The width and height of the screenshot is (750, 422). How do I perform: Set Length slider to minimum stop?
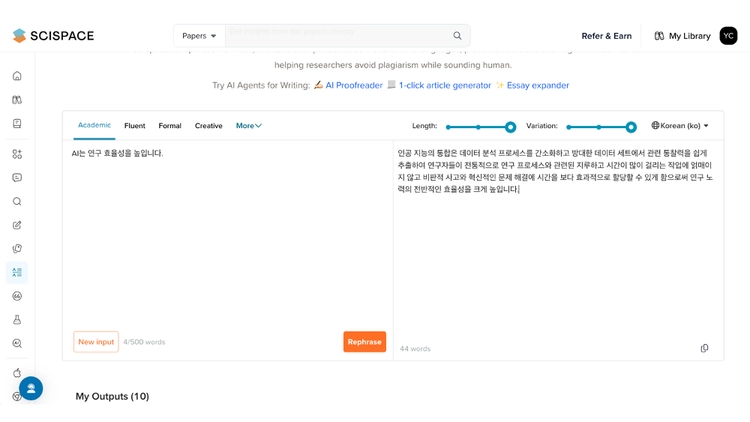[448, 127]
